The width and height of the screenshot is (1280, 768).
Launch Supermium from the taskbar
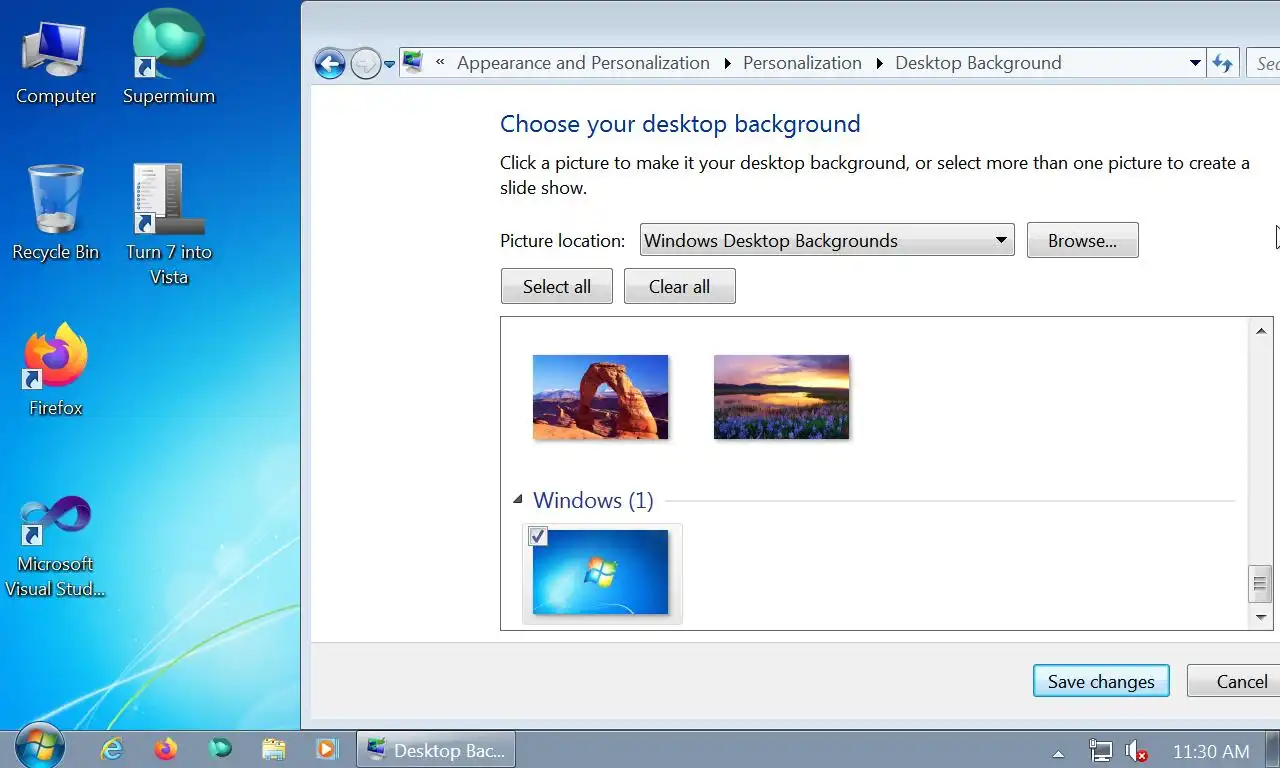220,749
